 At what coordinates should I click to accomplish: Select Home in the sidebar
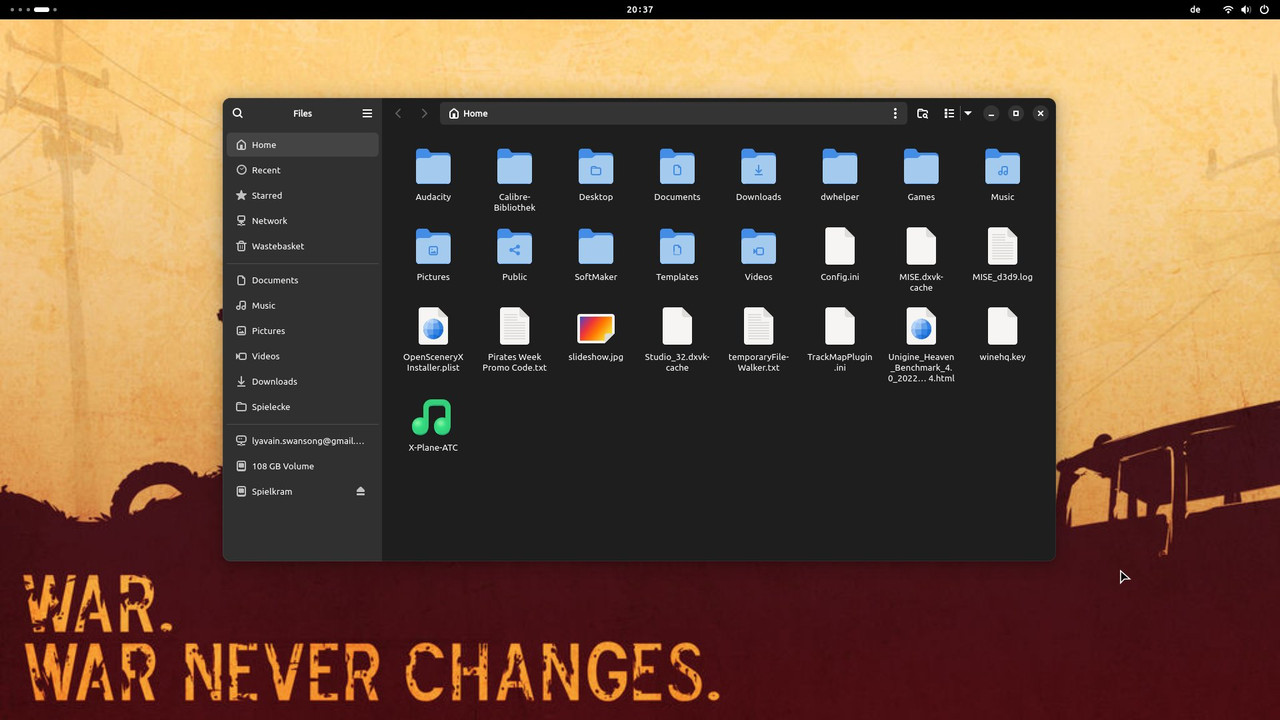pos(303,145)
